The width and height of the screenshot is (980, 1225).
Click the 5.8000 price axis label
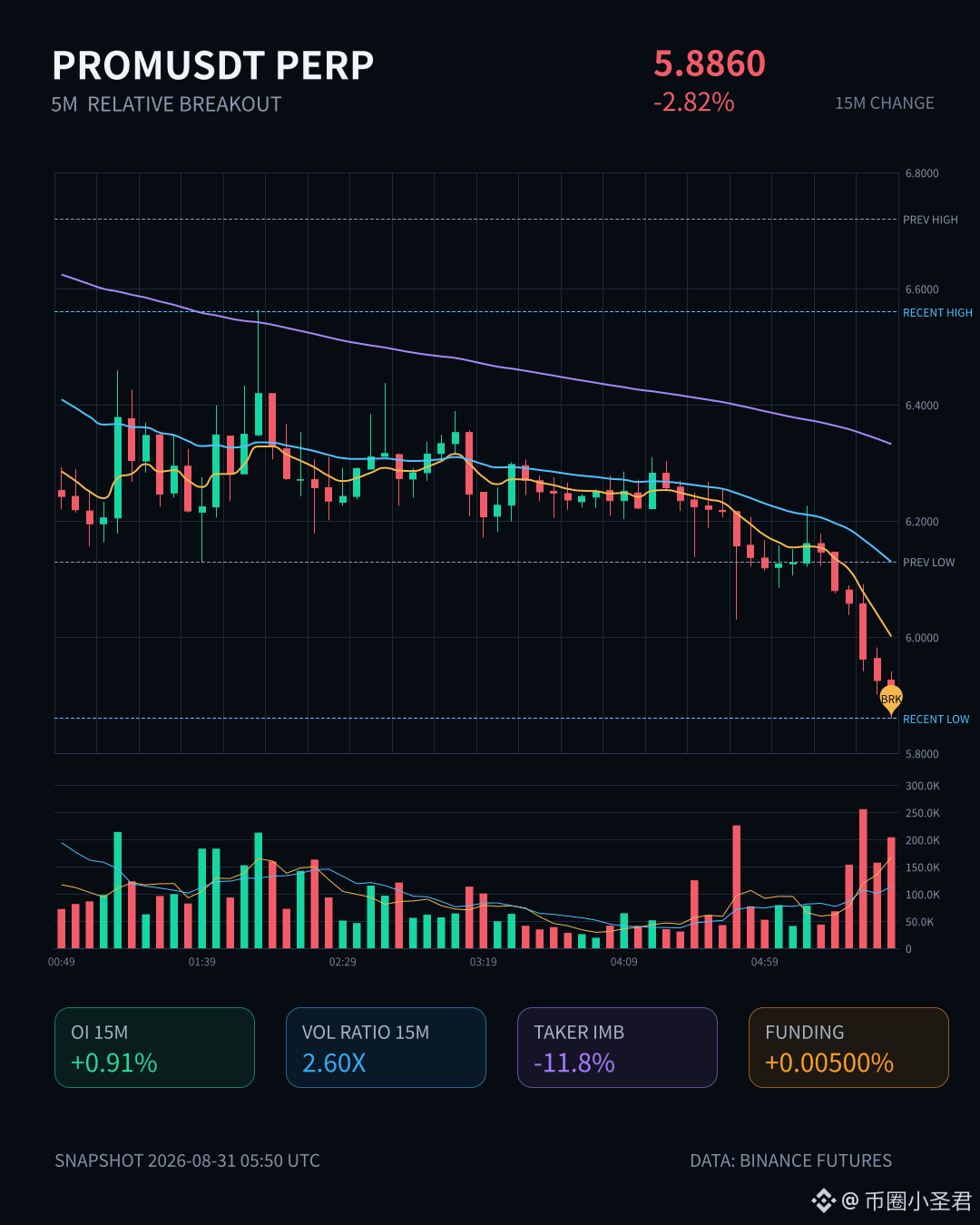pos(922,754)
